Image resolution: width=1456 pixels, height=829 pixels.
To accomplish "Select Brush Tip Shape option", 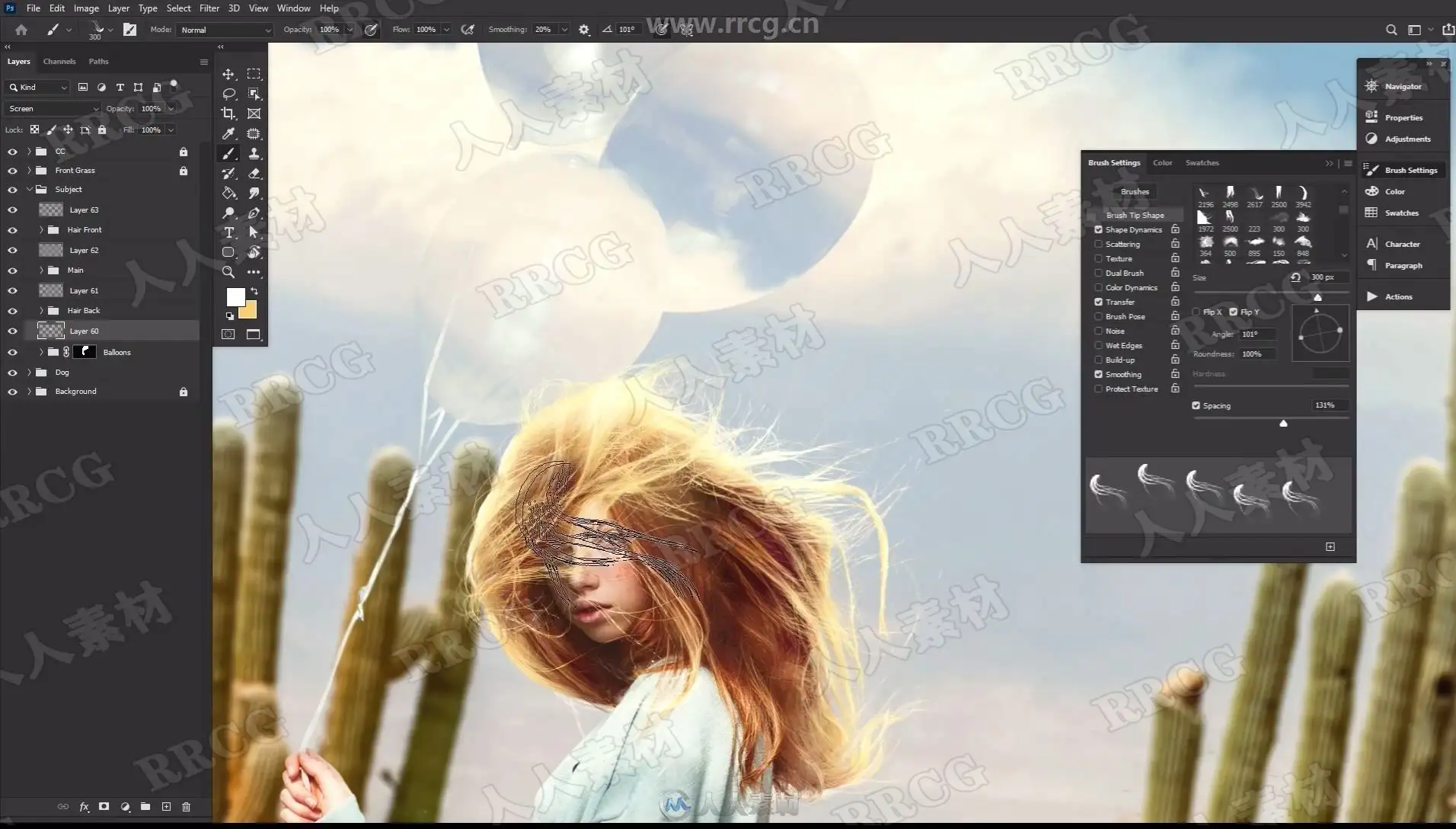I will coord(1135,215).
